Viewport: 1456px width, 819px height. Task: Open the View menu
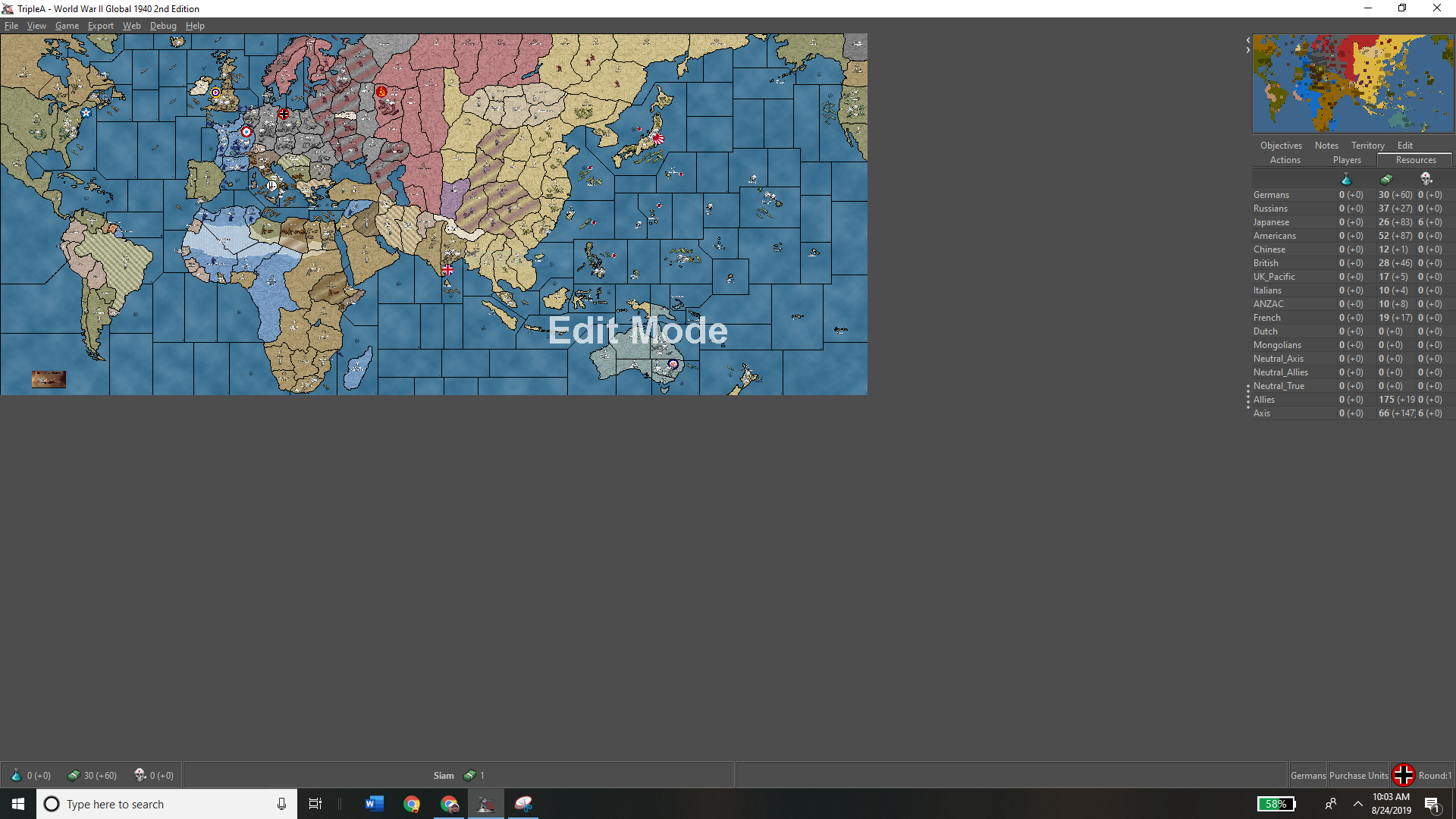[36, 26]
